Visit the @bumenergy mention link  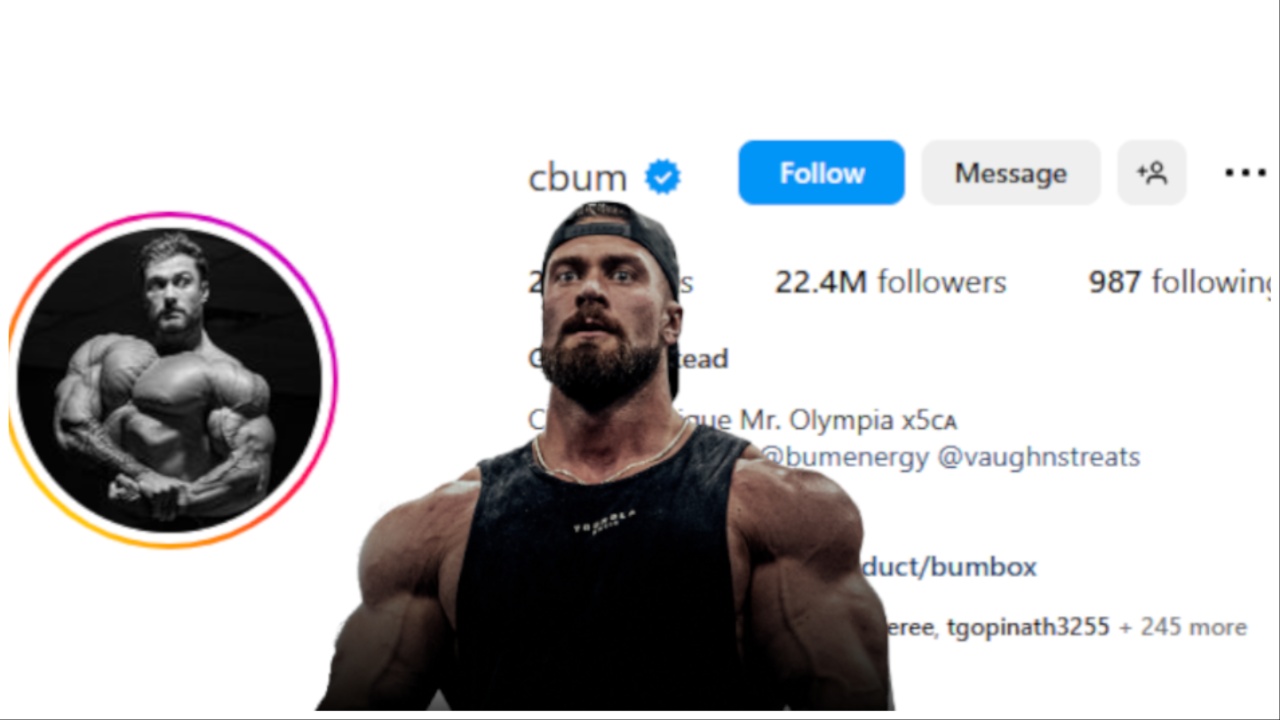(844, 457)
